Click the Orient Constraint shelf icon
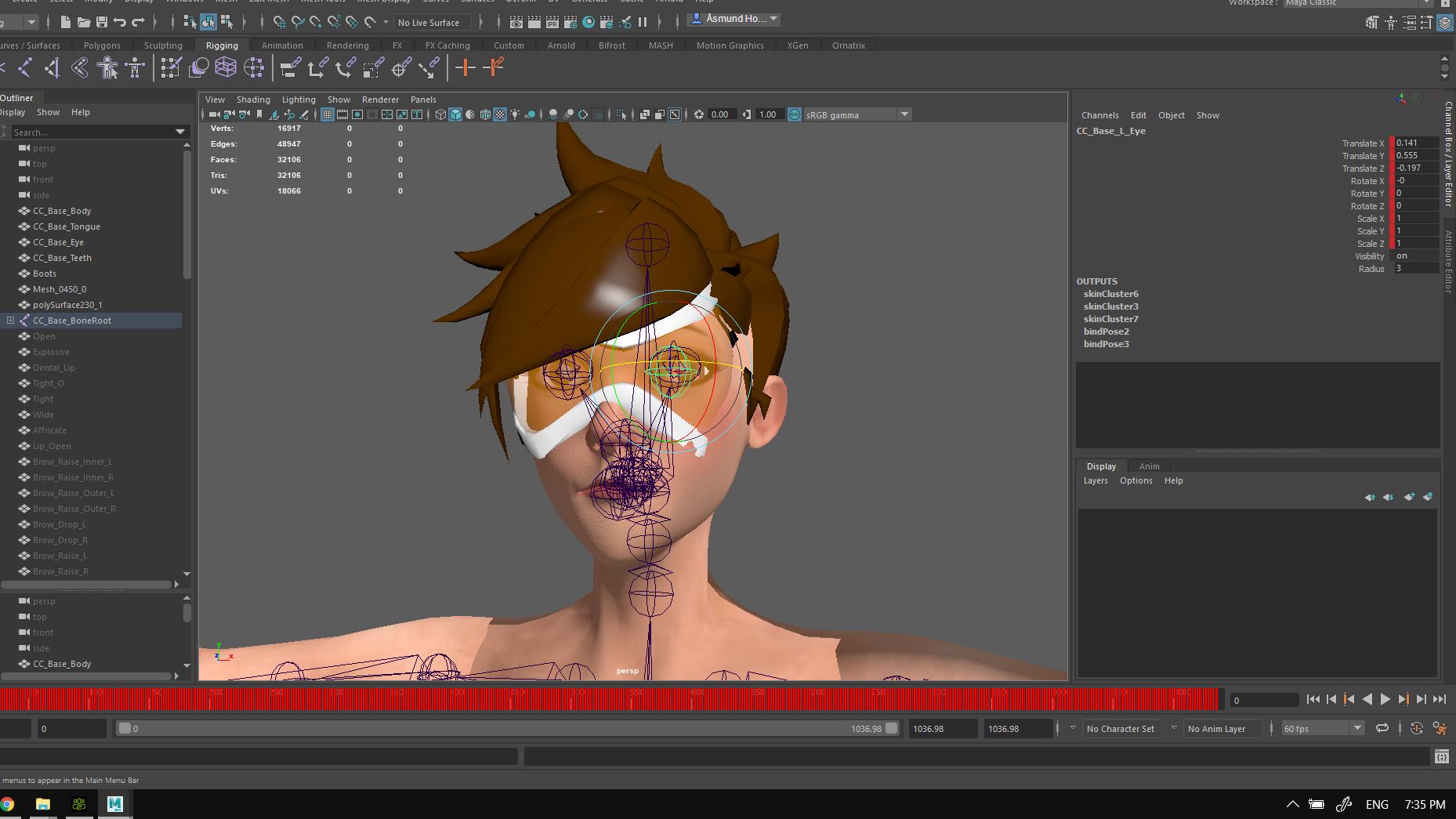Image resolution: width=1456 pixels, height=819 pixels. [346, 68]
